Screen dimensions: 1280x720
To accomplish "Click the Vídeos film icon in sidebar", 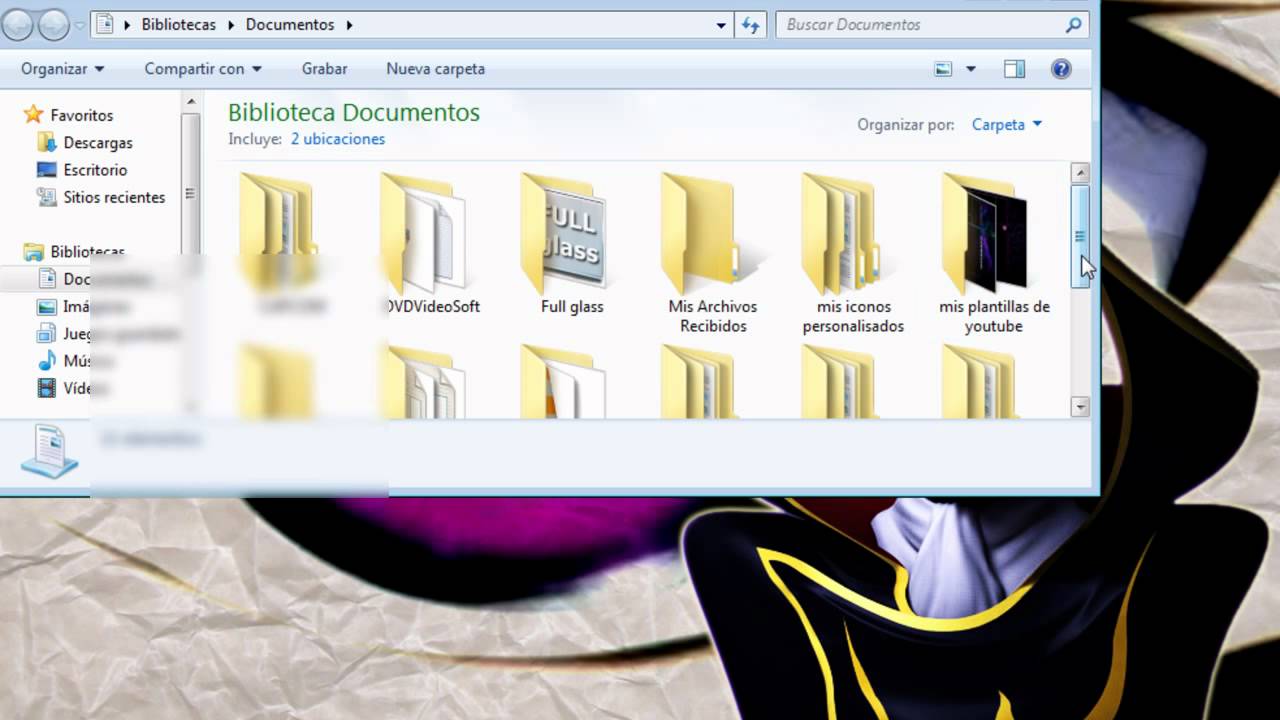I will click(46, 388).
